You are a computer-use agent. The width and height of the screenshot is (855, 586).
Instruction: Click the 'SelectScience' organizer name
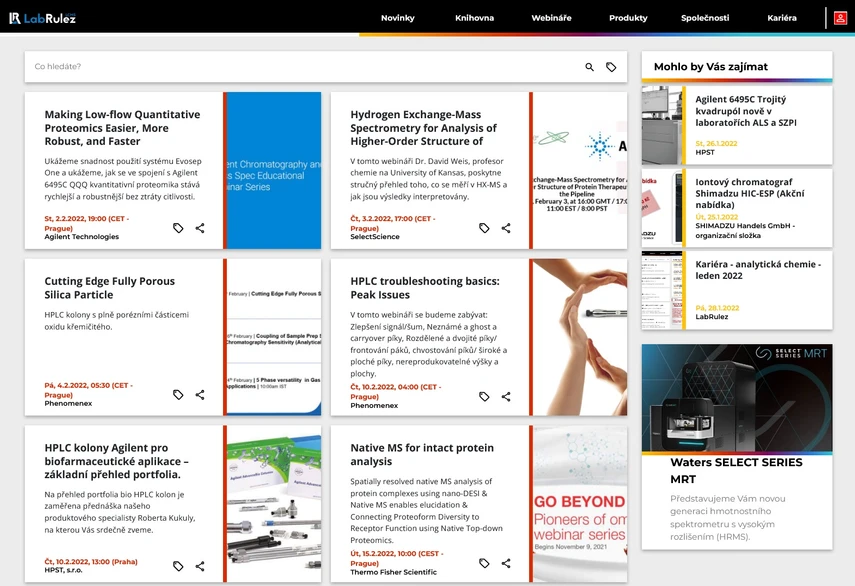(x=375, y=237)
